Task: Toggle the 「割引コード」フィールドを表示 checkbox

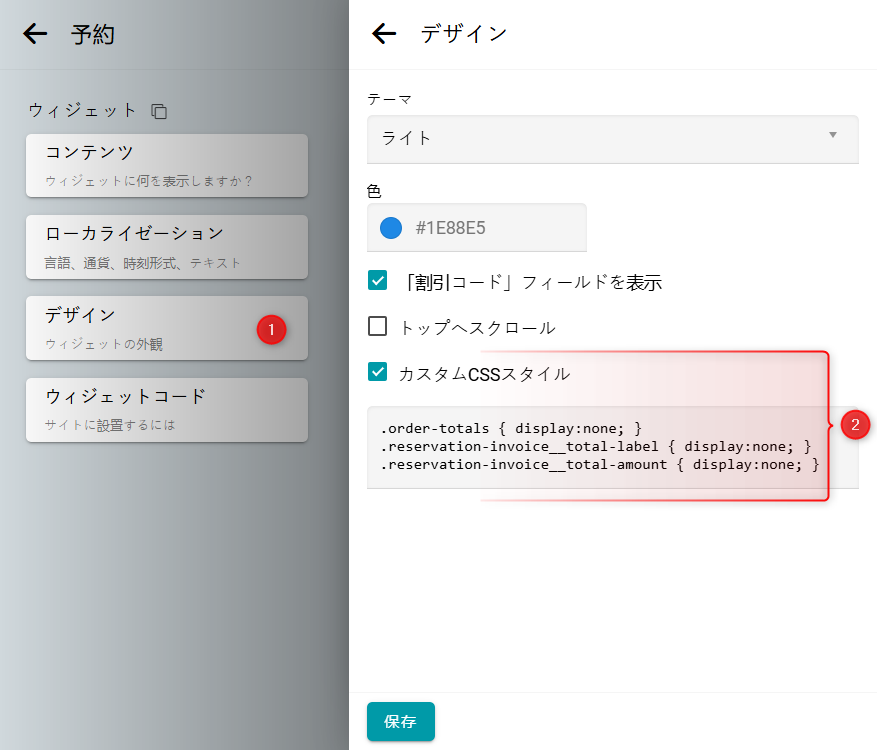Action: pyautogui.click(x=378, y=281)
